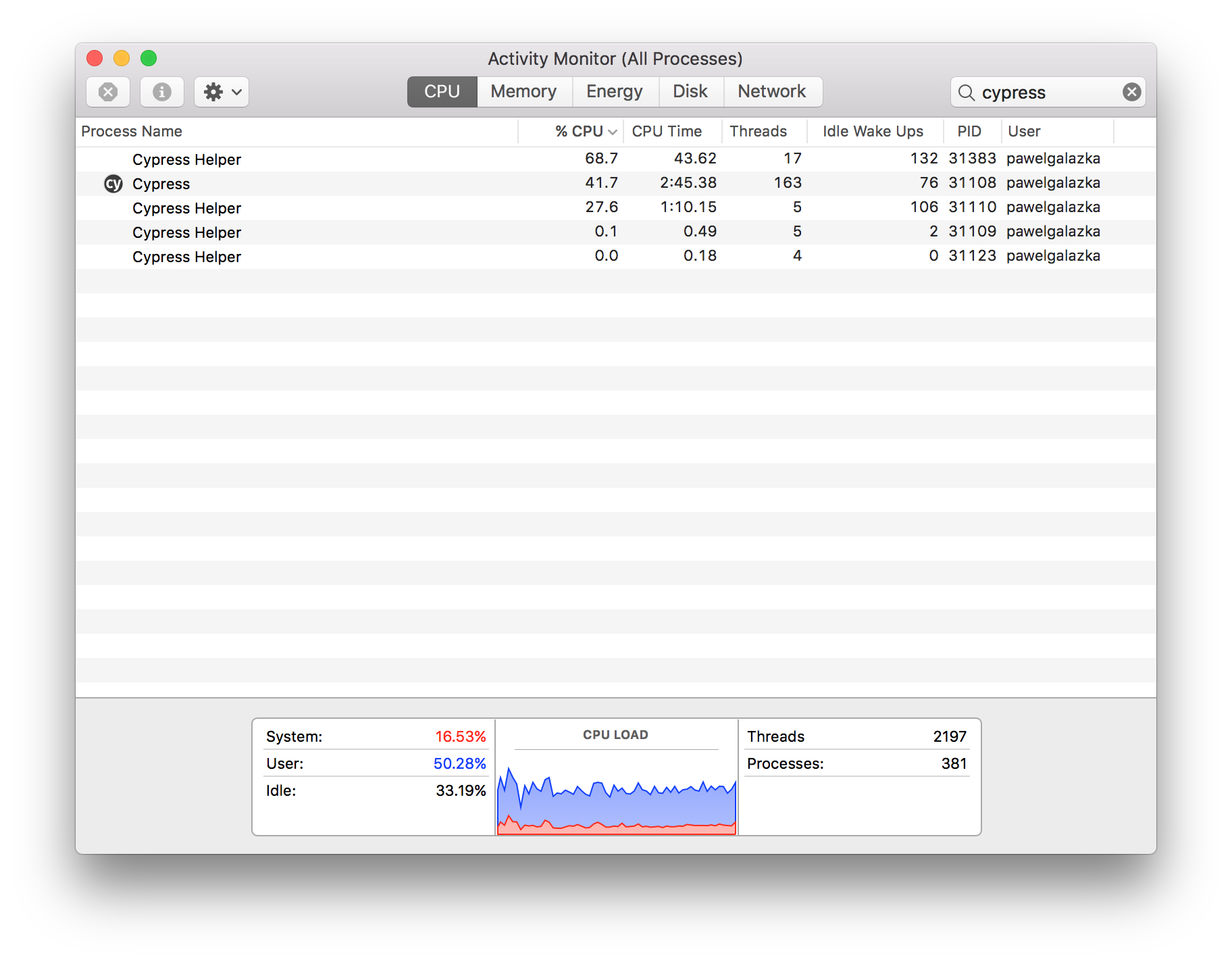Click the User 50.28% value
This screenshot has width=1232, height=962.
[x=460, y=763]
